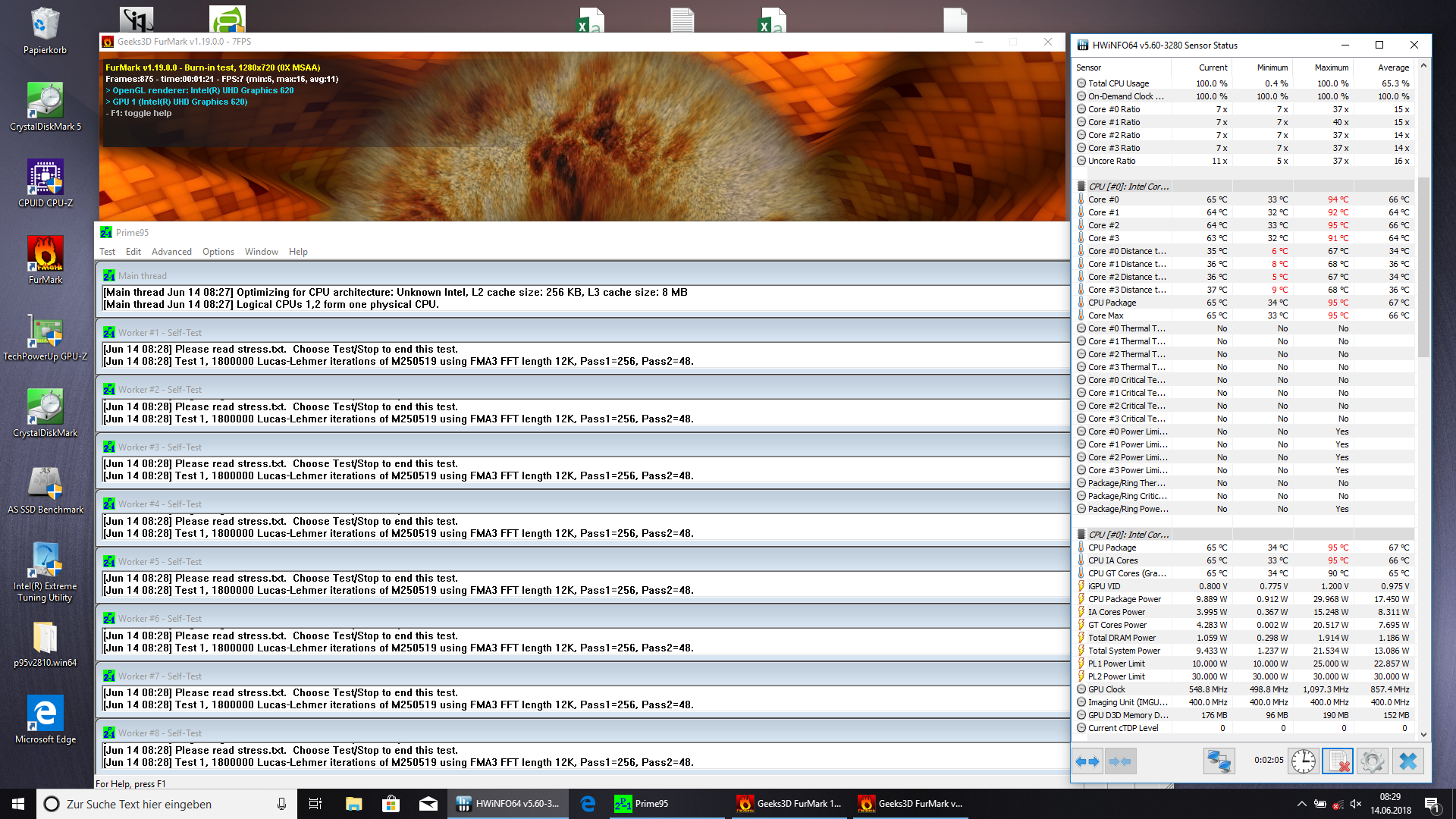Open Prime95 Test menu
Screen dimensions: 1456x819
[107, 252]
